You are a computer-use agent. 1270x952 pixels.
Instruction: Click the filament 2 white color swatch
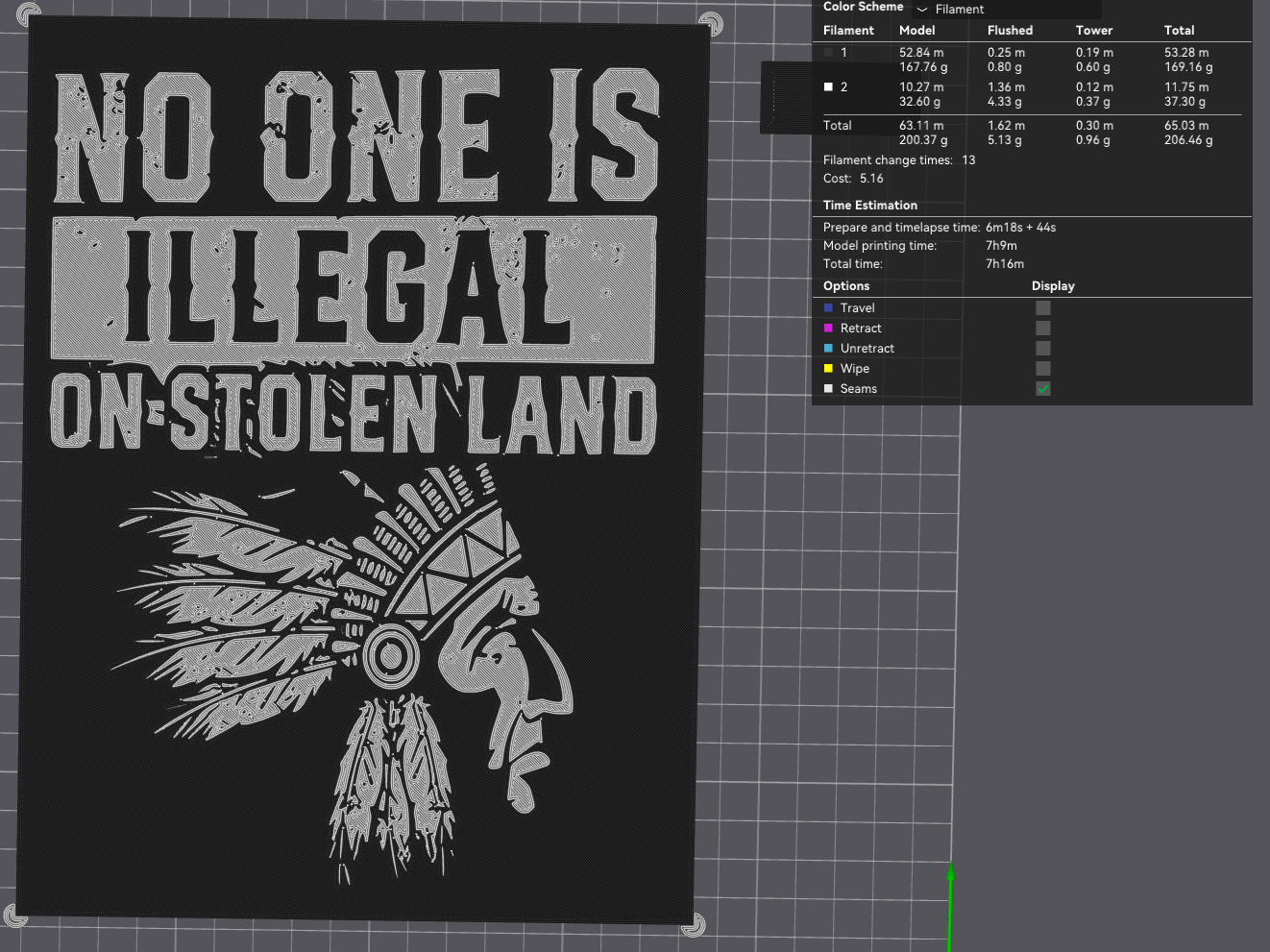(x=828, y=87)
